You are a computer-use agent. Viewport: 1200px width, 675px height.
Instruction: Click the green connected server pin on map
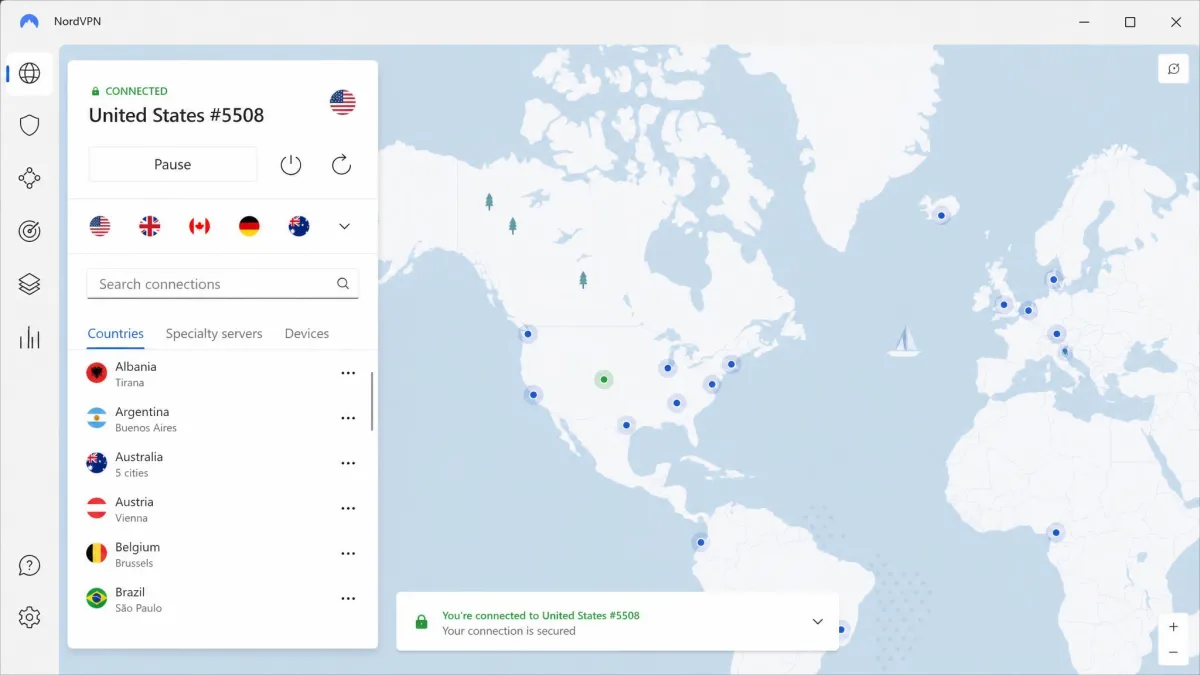pos(603,379)
